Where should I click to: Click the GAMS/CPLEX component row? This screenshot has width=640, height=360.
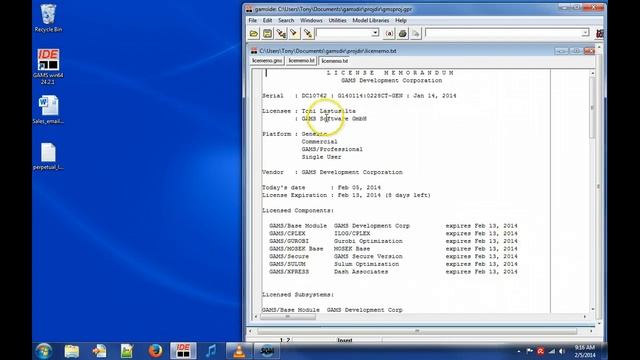(393, 233)
